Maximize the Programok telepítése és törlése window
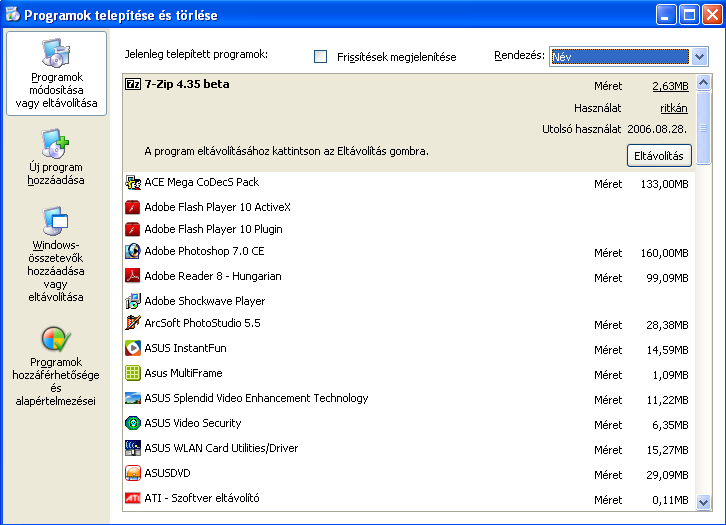The height and width of the screenshot is (525, 726). pos(689,14)
